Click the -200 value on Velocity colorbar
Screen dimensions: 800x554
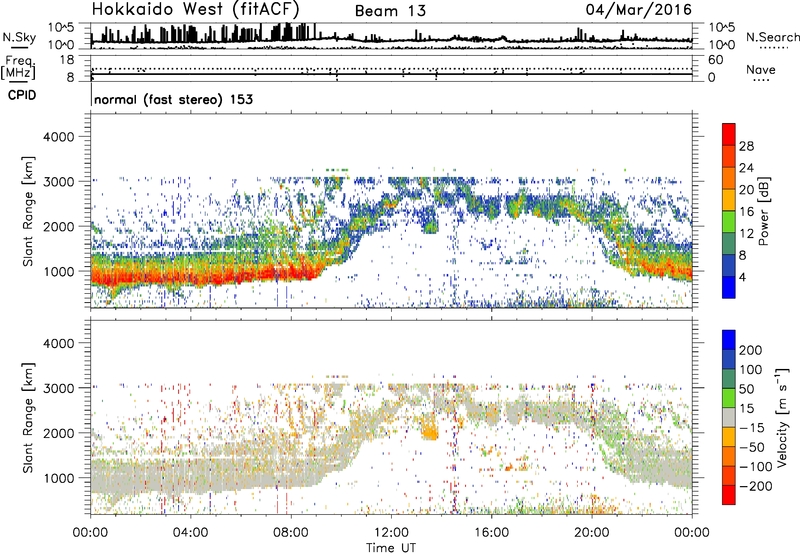pos(755,486)
